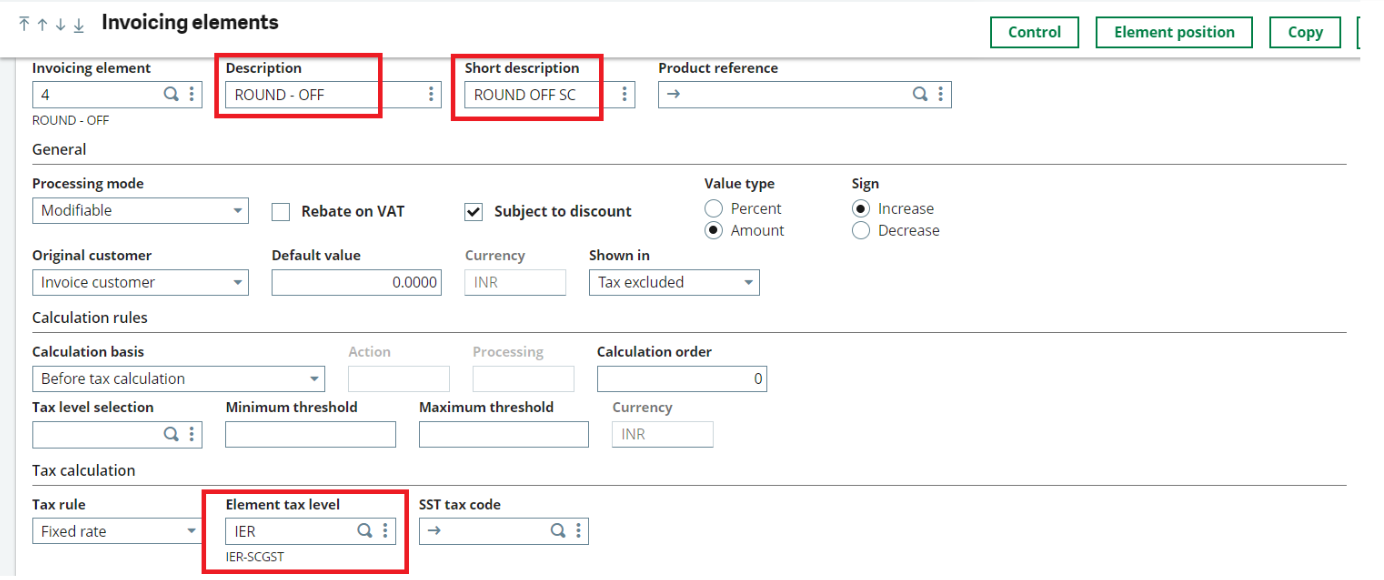Jump to last record arrow
1384x580 pixels.
tap(79, 24)
